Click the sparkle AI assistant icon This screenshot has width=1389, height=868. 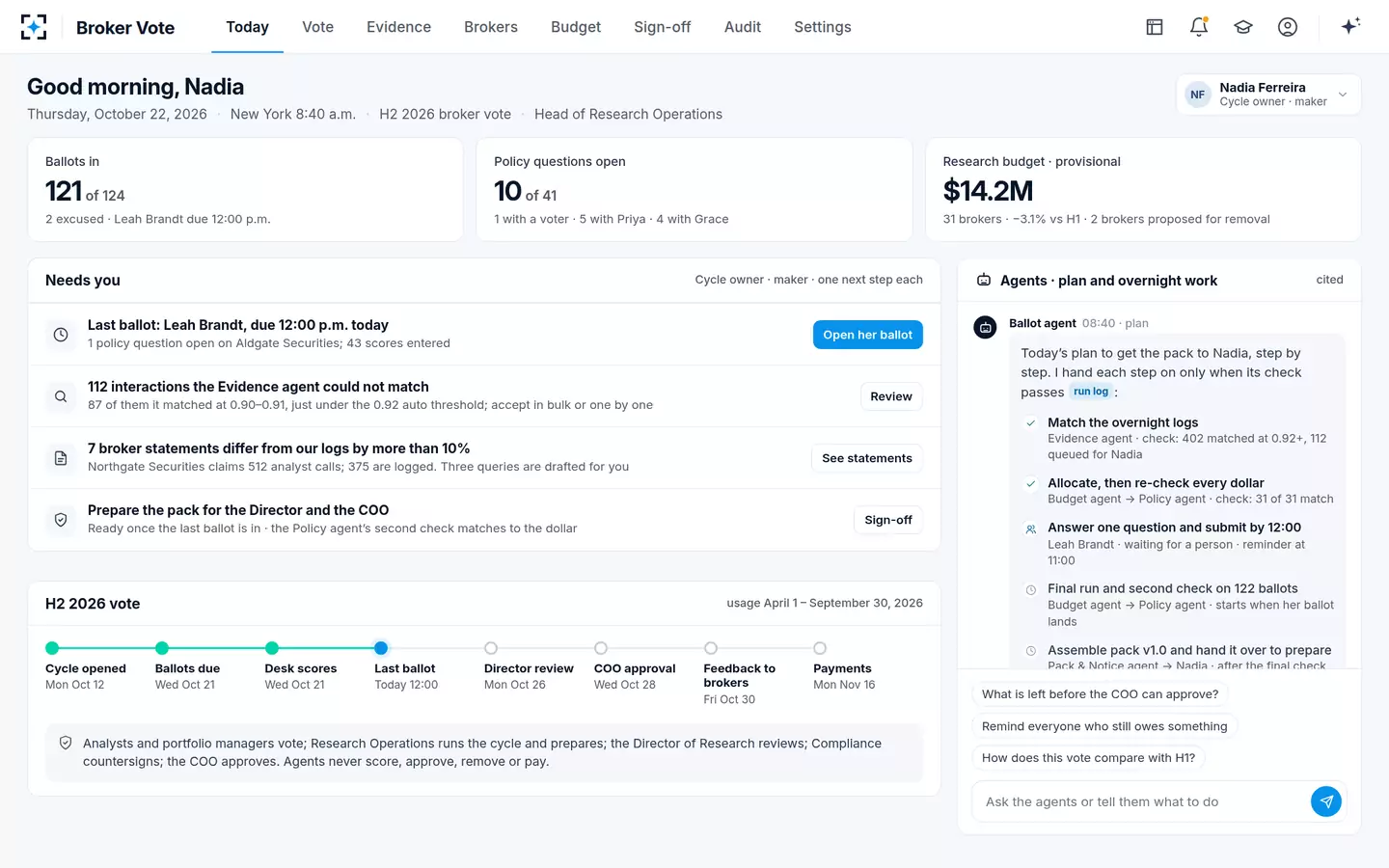click(x=1350, y=26)
